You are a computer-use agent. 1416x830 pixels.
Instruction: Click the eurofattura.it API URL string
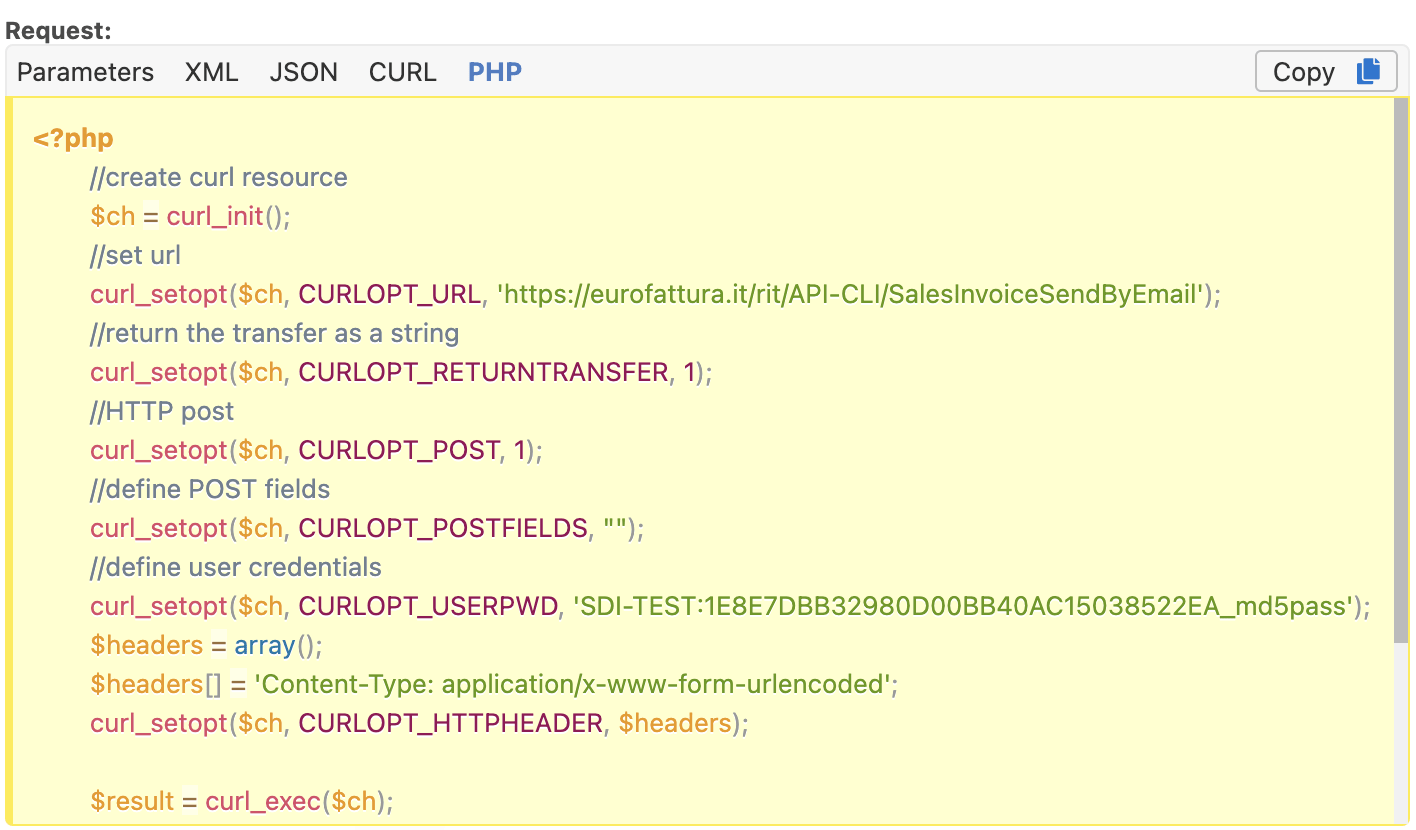pos(850,294)
